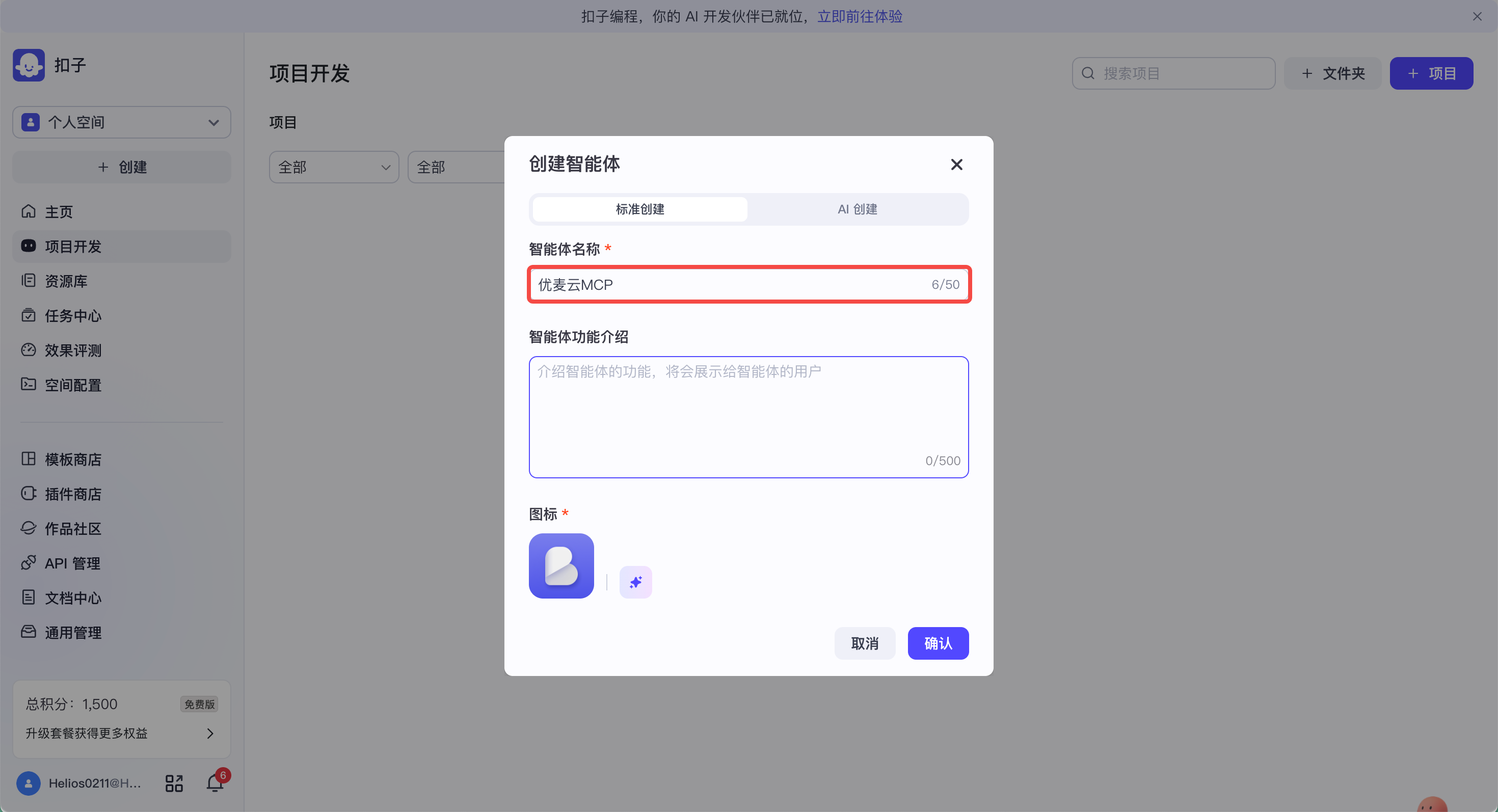1498x812 pixels.
Task: Click the 智能体功能介绍 text area
Action: pyautogui.click(x=749, y=417)
